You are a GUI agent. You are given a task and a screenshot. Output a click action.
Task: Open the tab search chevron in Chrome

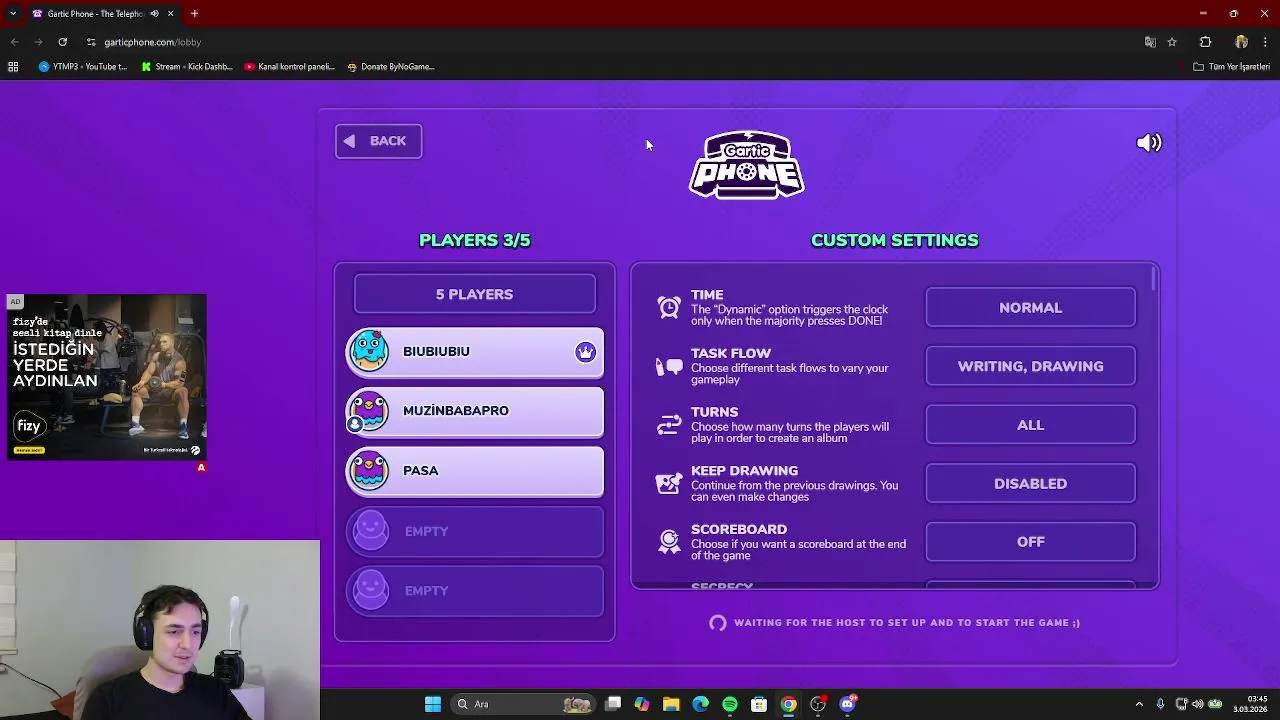click(13, 14)
